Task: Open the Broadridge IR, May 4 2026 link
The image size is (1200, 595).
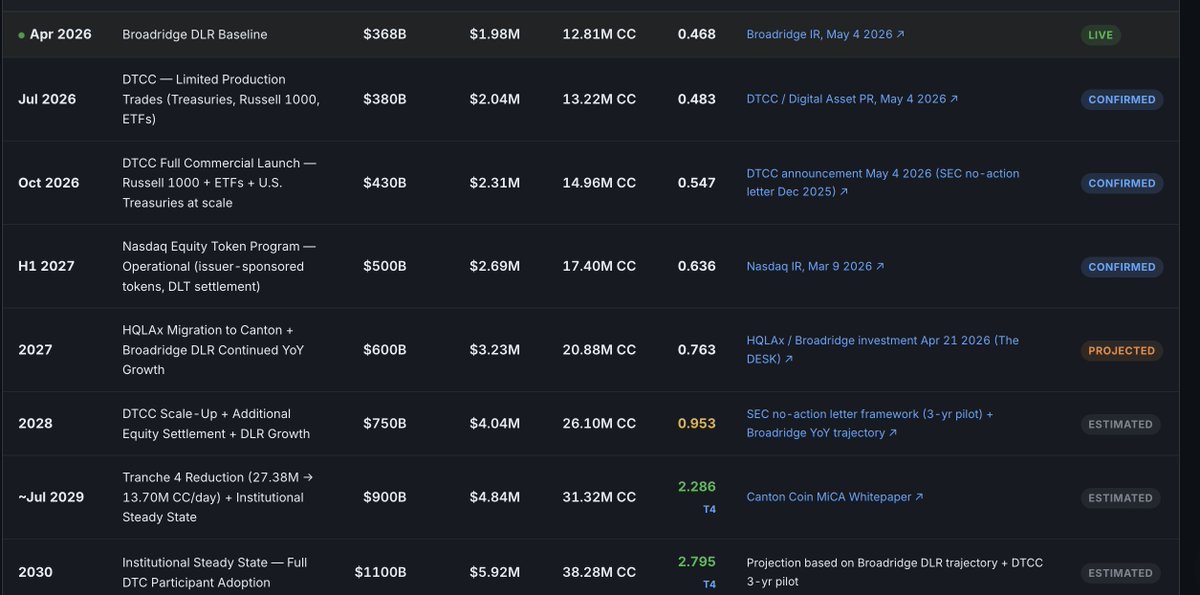Action: click(826, 34)
